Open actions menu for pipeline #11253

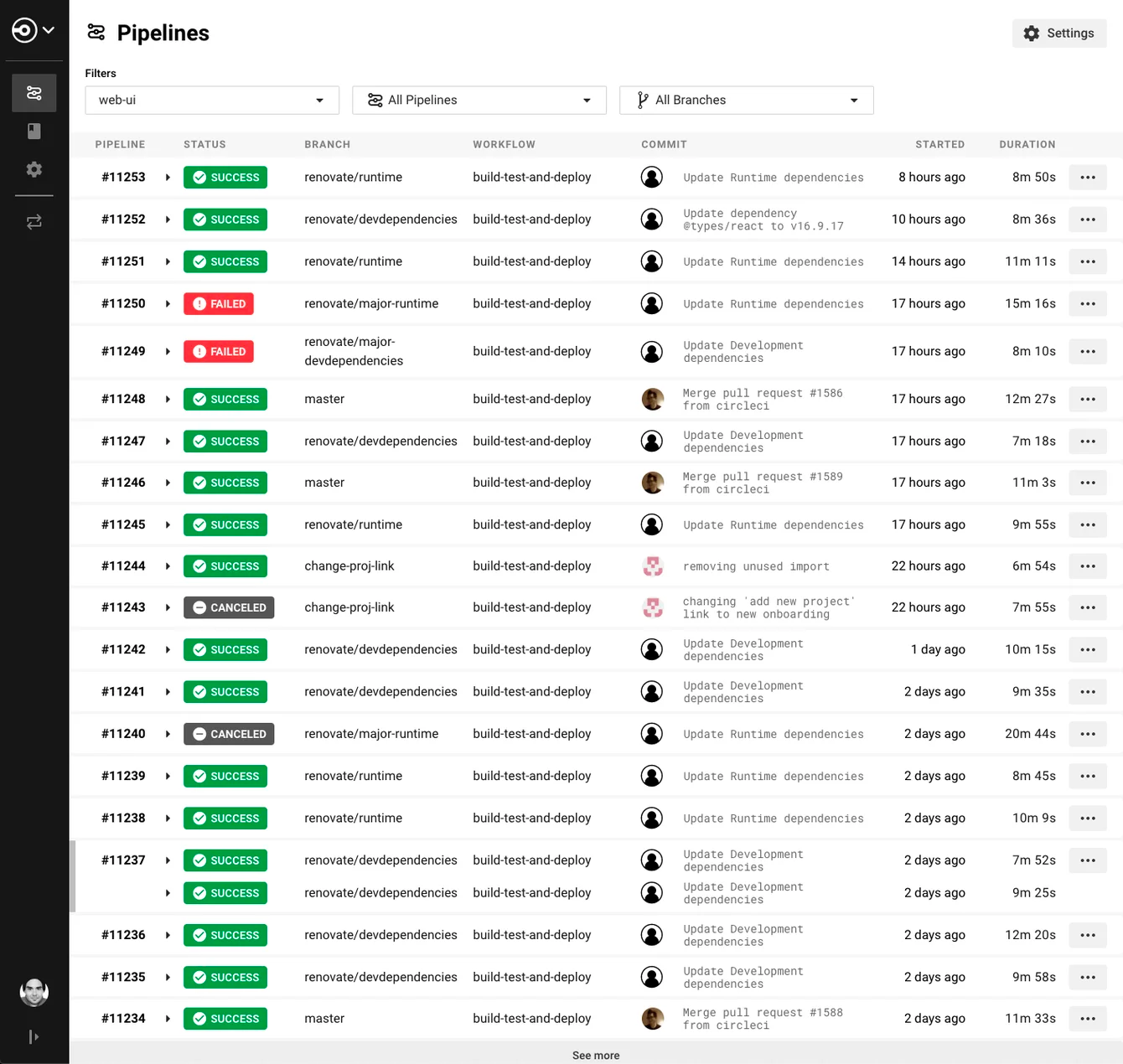coord(1088,177)
